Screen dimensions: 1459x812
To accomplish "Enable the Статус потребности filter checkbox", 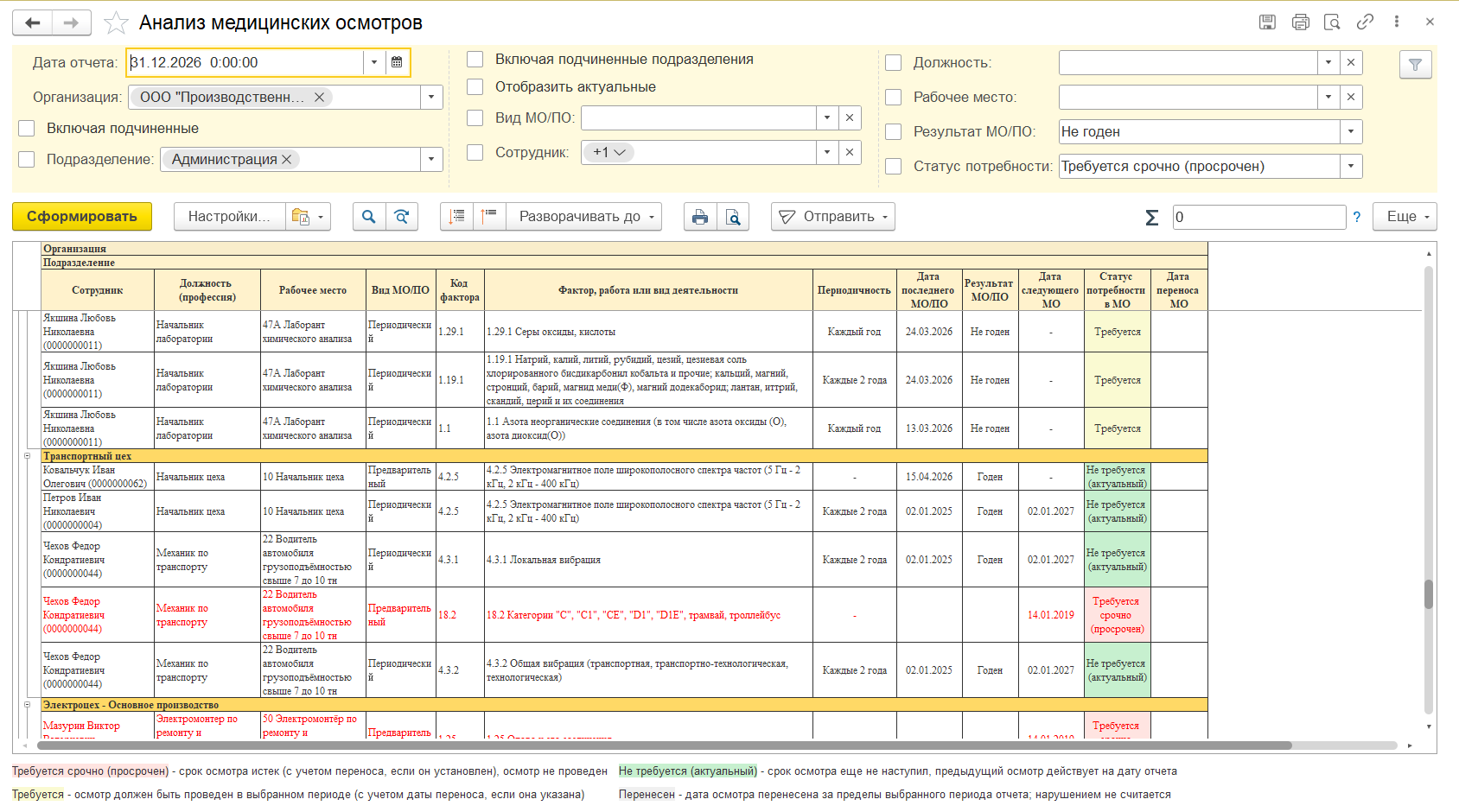I will [894, 167].
